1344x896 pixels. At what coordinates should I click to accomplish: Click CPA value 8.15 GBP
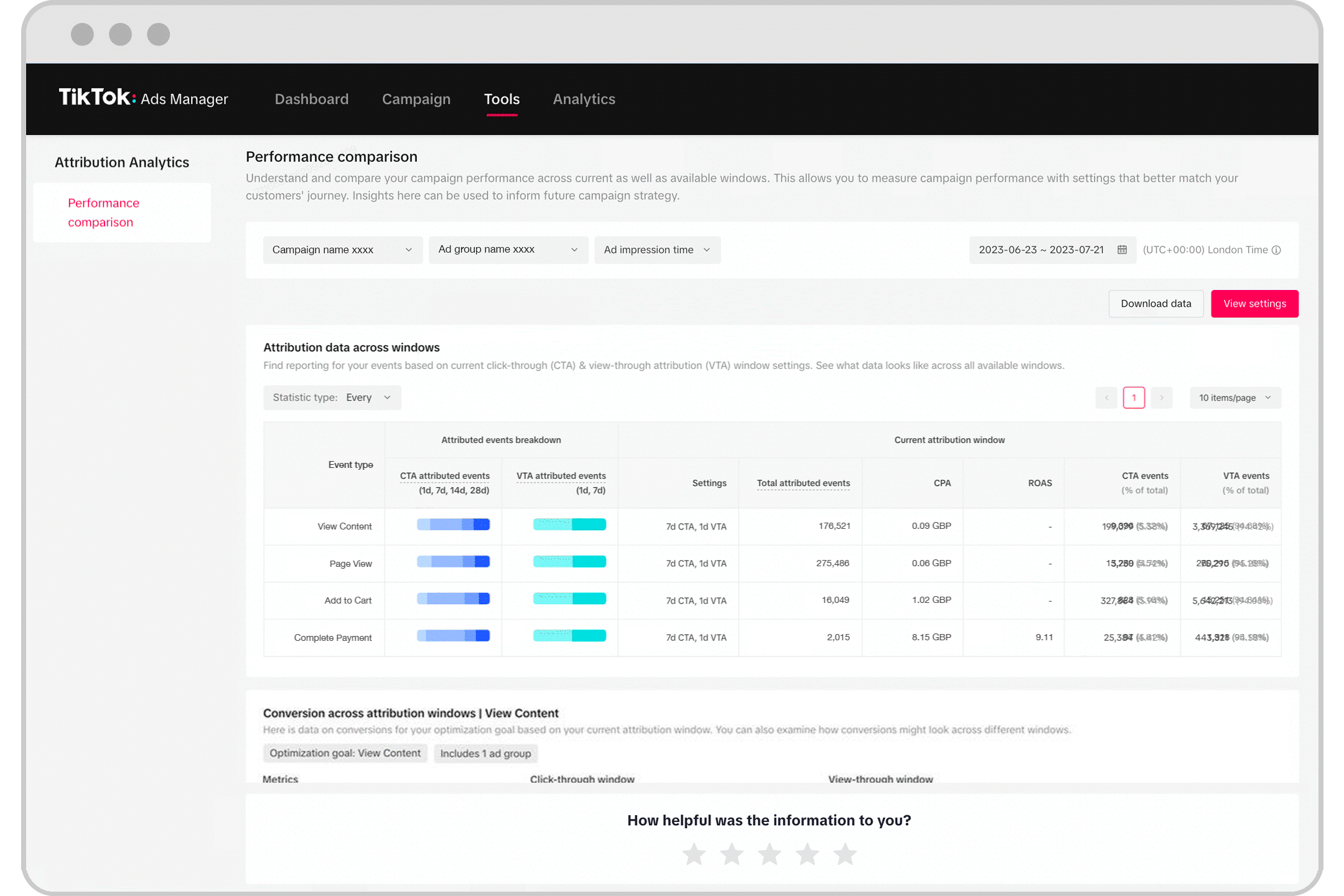tap(931, 637)
